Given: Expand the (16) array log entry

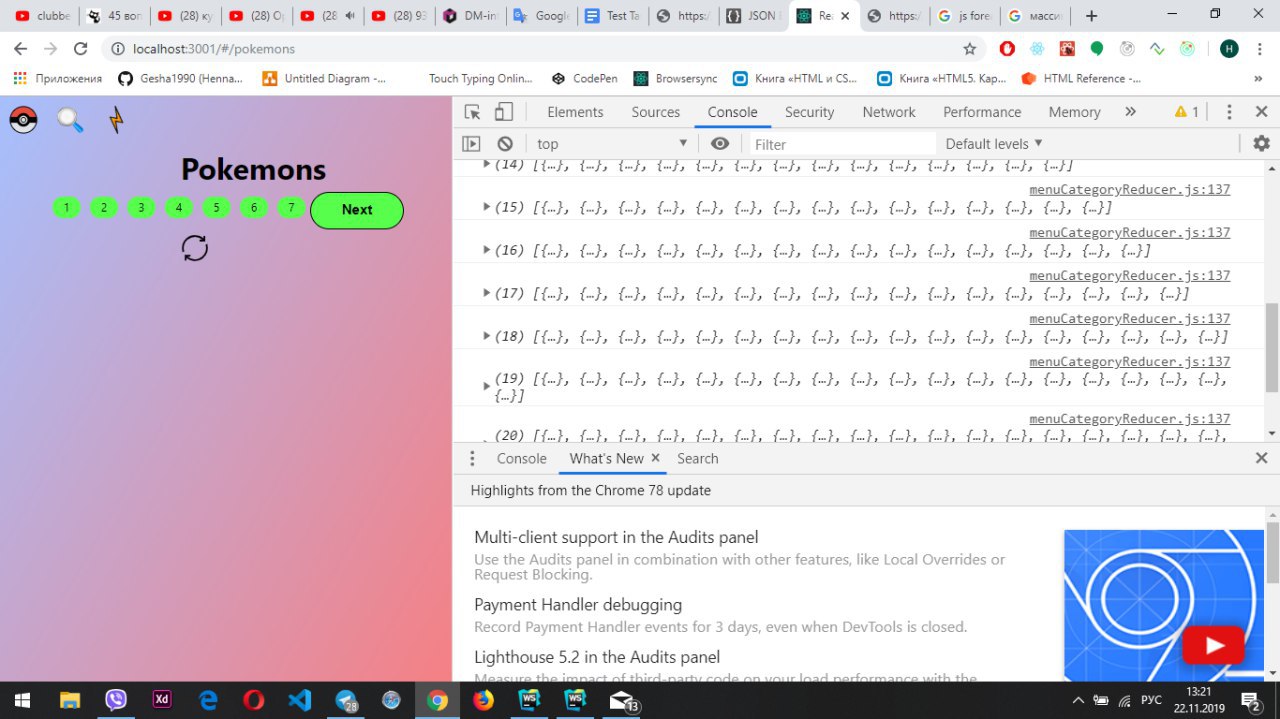Looking at the screenshot, I should (487, 250).
